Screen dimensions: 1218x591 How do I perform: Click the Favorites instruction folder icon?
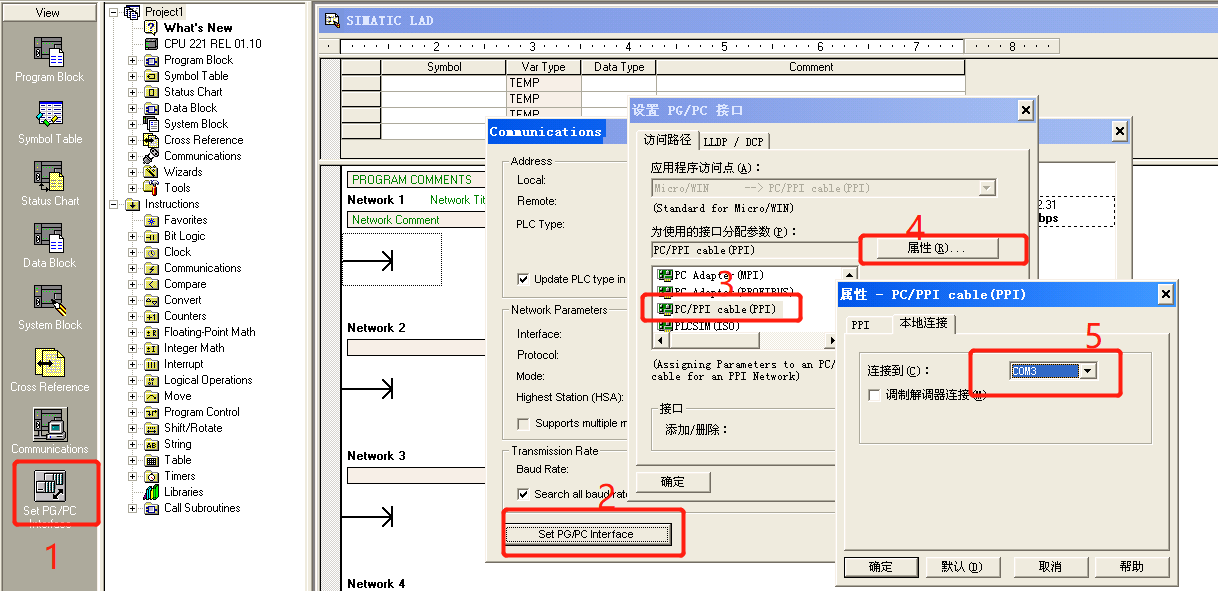click(151, 220)
